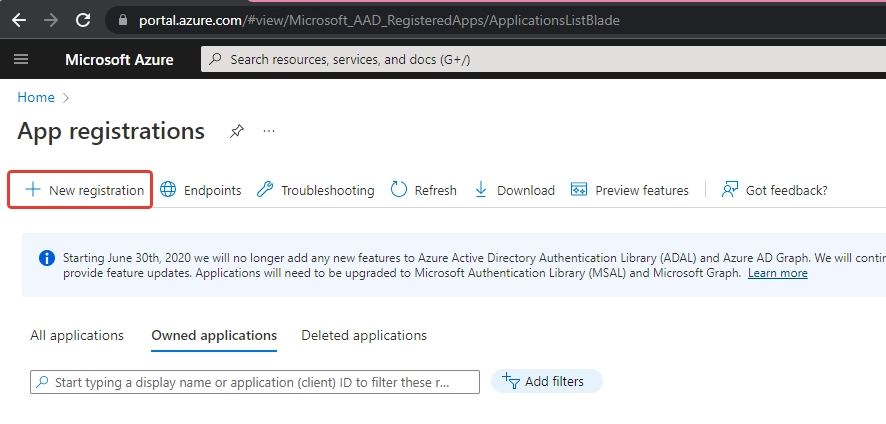Go back using the browser back arrow

(19, 20)
